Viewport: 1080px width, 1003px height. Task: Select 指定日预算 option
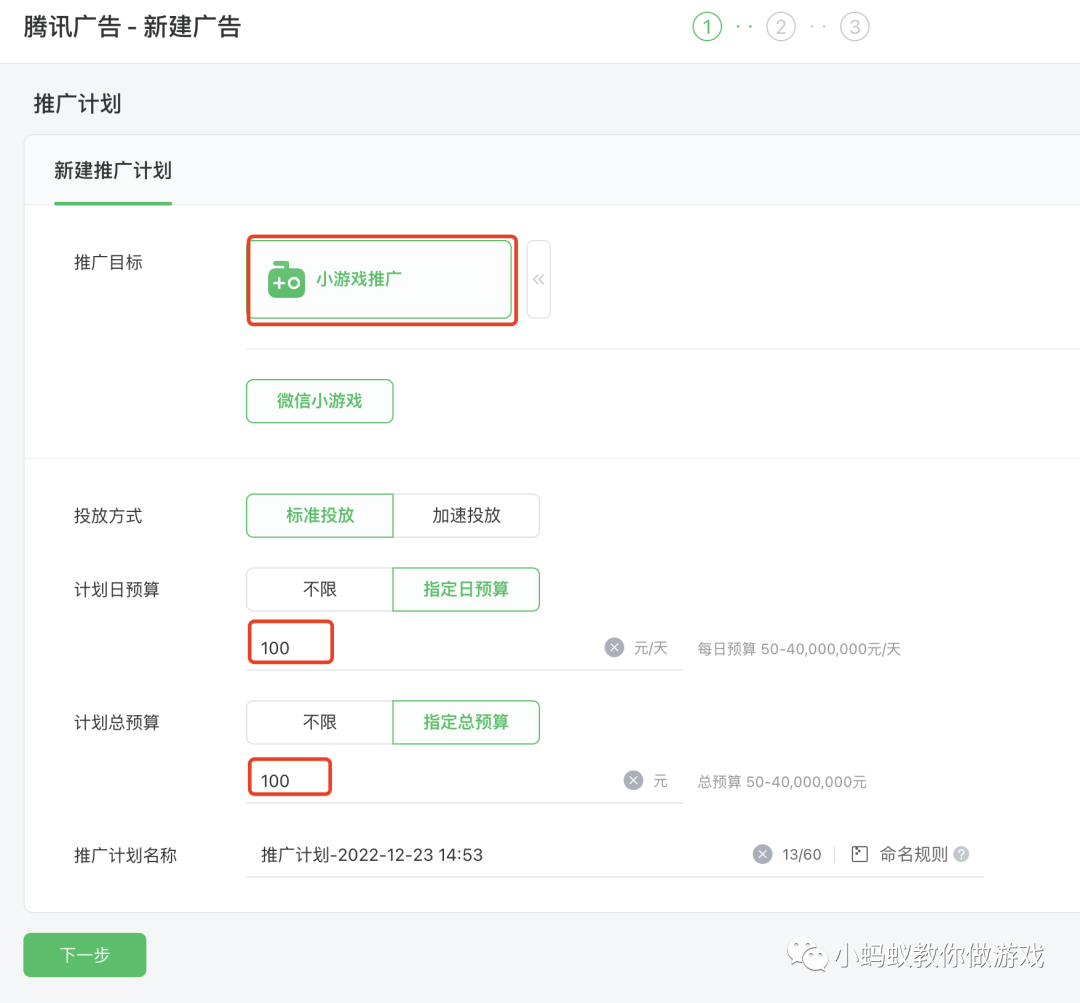click(x=466, y=589)
